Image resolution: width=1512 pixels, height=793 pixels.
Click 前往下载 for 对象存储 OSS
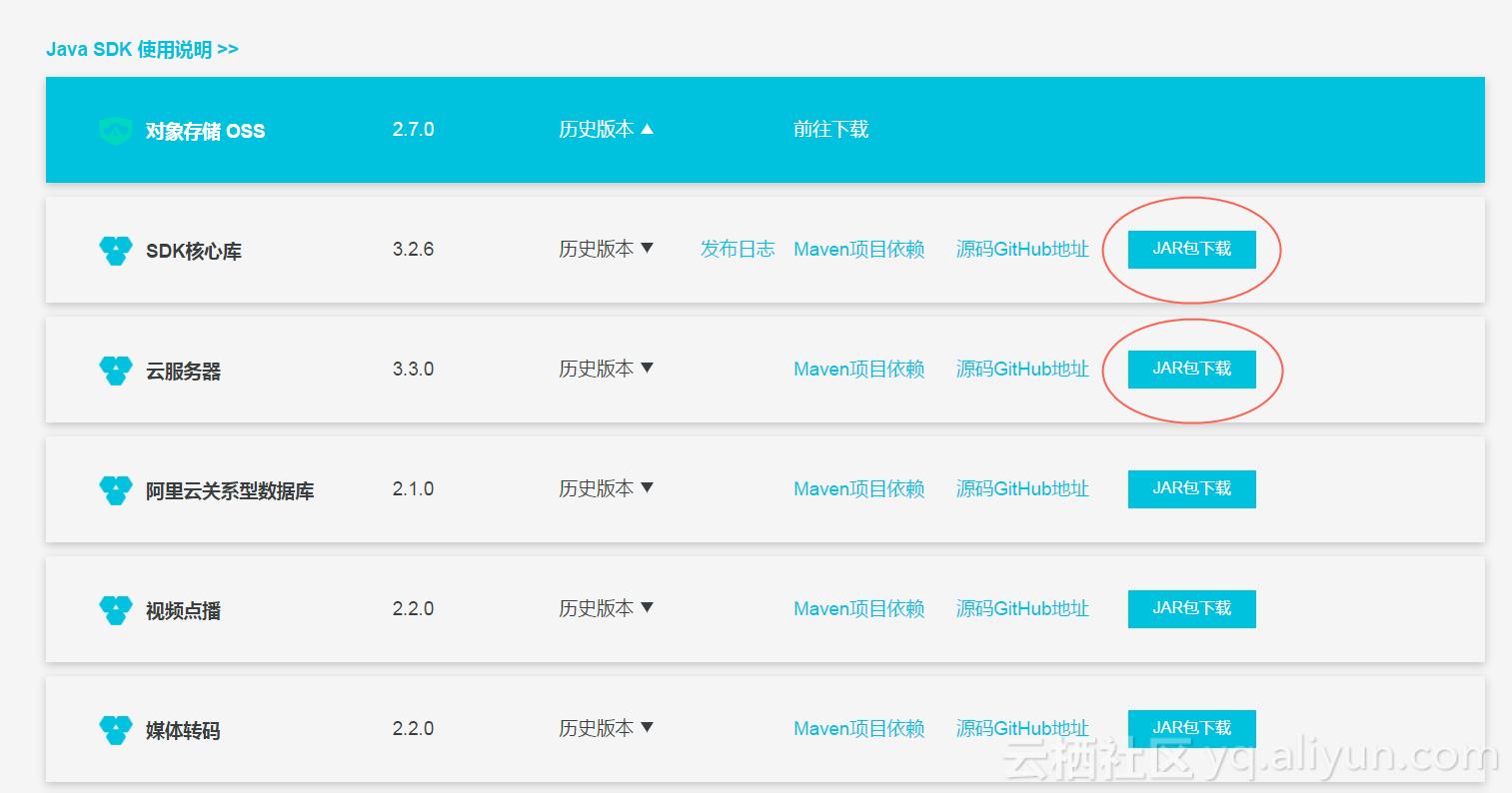830,129
